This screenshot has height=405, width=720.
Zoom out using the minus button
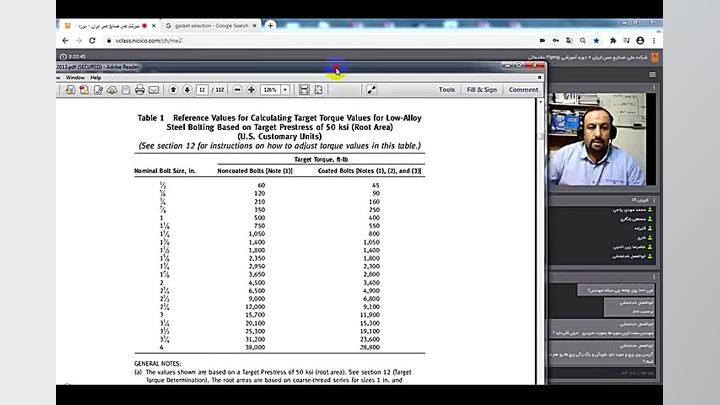[x=237, y=90]
